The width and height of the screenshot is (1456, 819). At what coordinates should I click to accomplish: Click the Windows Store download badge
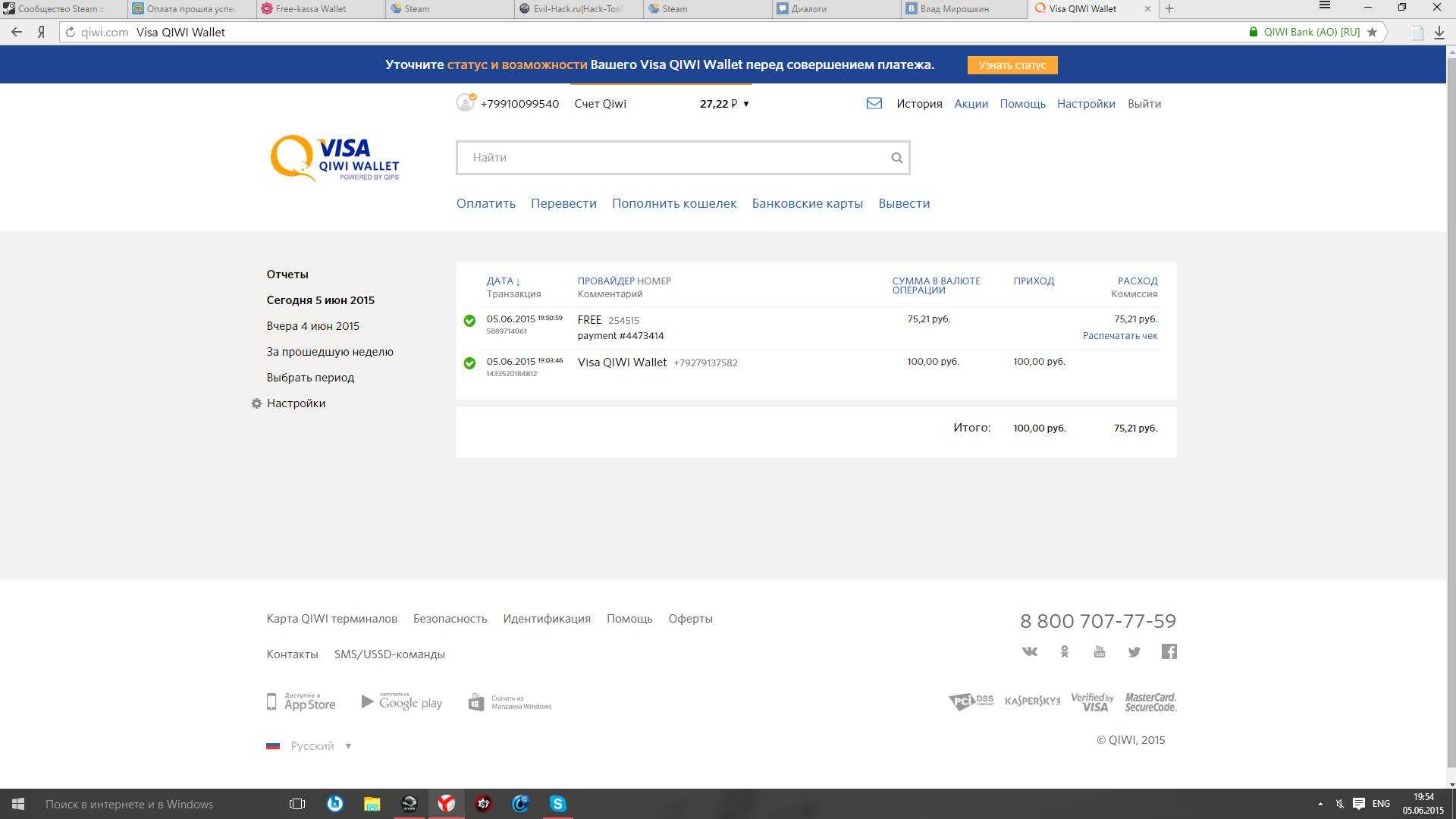click(x=510, y=702)
